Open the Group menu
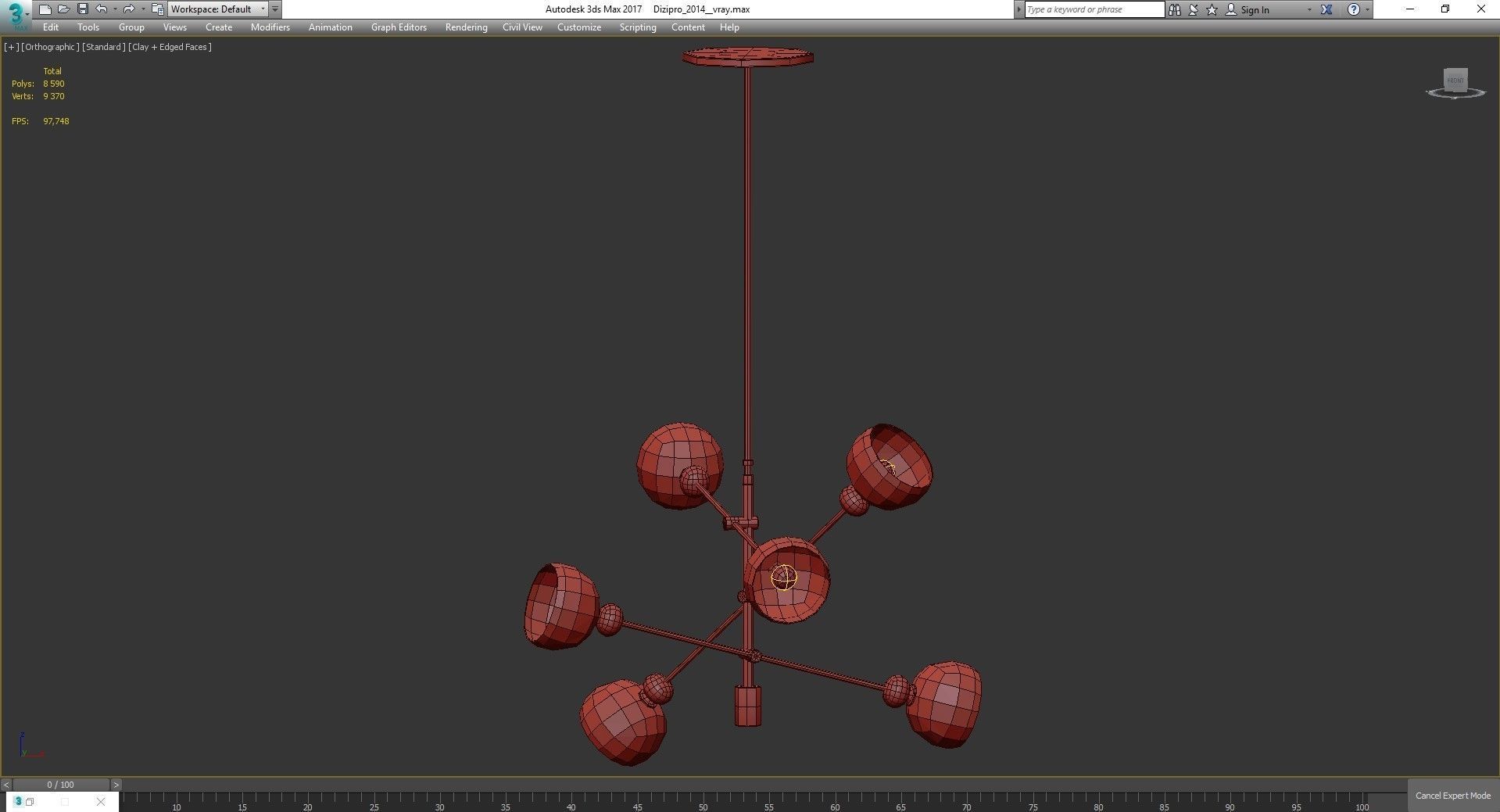The image size is (1500, 812). [131, 27]
